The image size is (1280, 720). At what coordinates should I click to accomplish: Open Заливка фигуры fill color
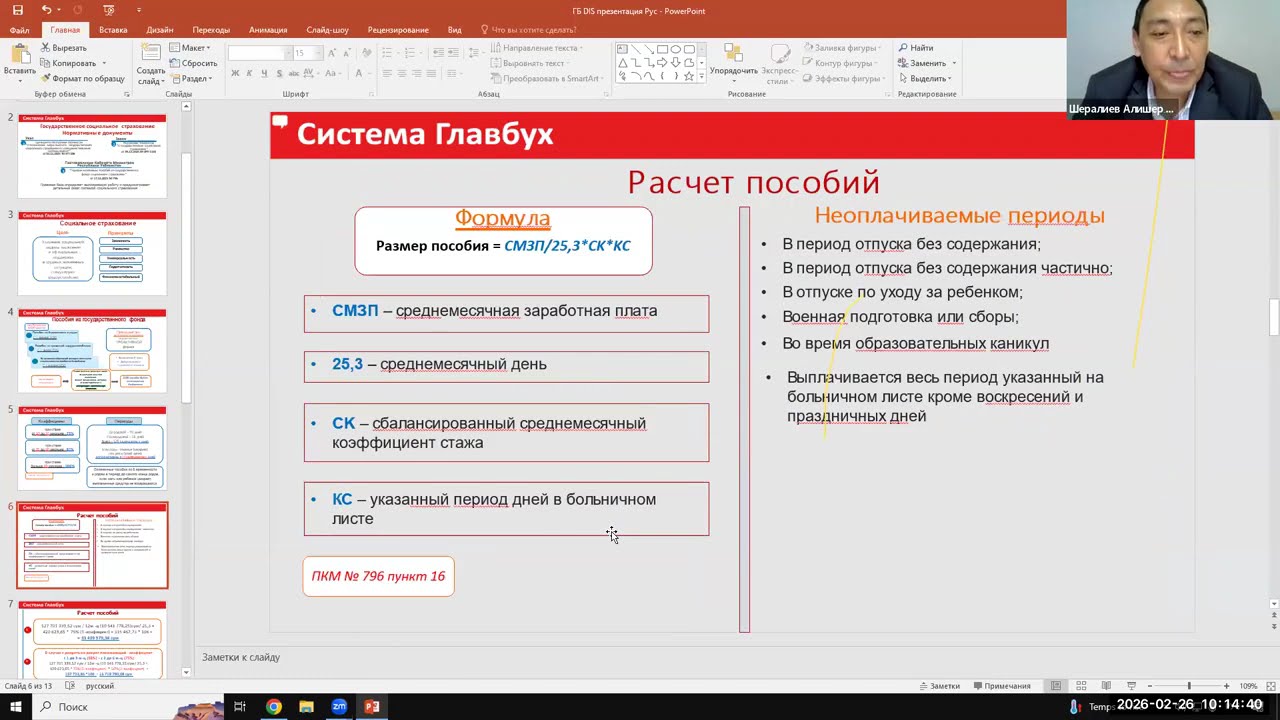pyautogui.click(x=841, y=48)
